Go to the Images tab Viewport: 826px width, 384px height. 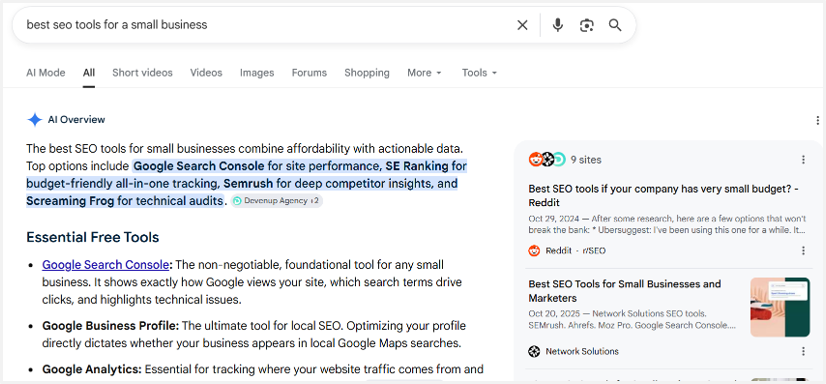tap(257, 73)
